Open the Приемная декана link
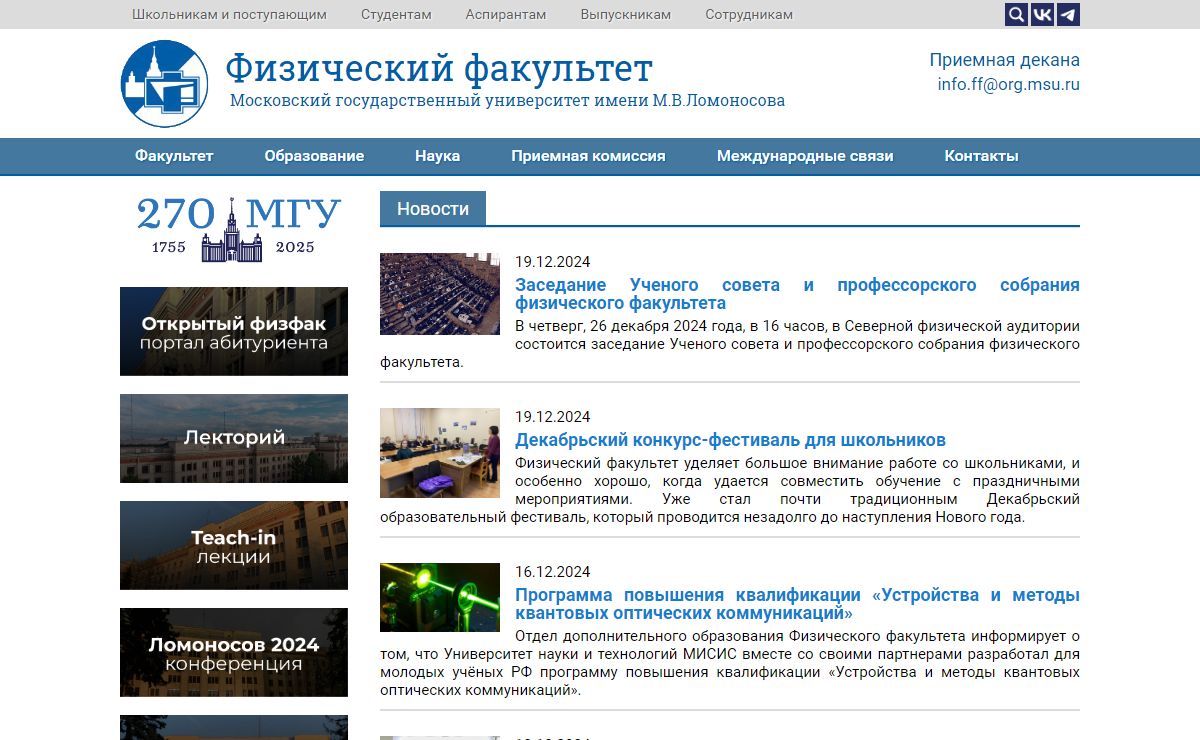Image resolution: width=1200 pixels, height=740 pixels. click(x=1005, y=60)
